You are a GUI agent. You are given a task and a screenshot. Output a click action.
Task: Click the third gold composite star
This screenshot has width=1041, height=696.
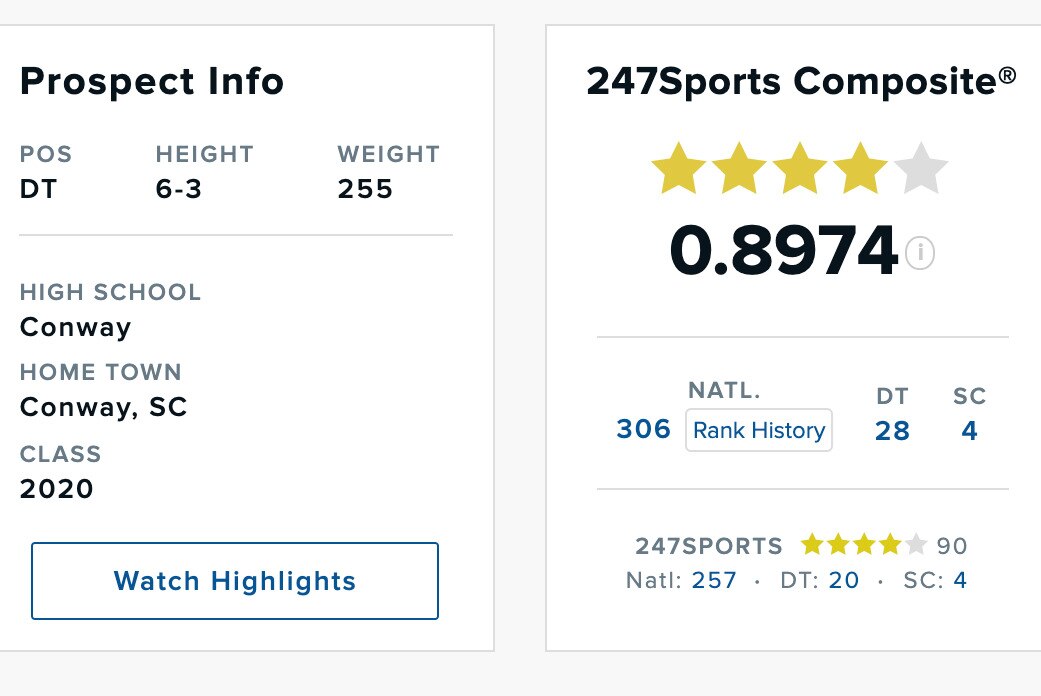799,168
